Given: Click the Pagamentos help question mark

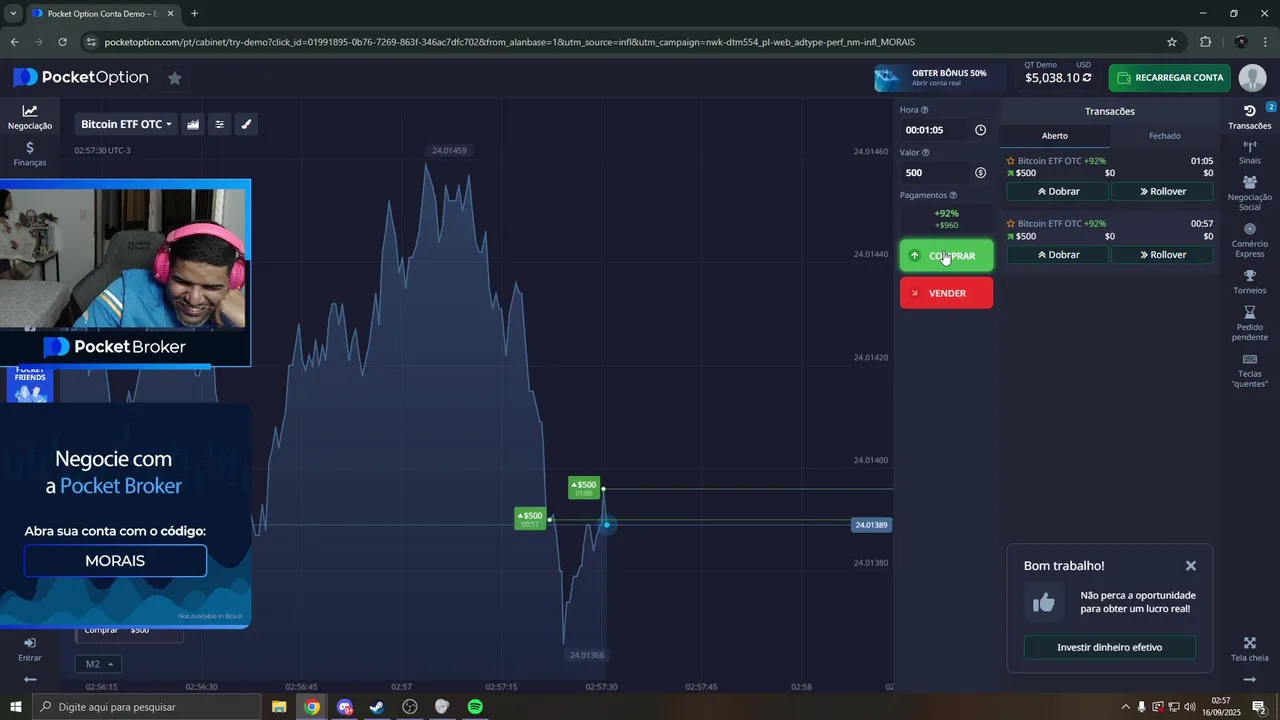Looking at the screenshot, I should coord(953,195).
